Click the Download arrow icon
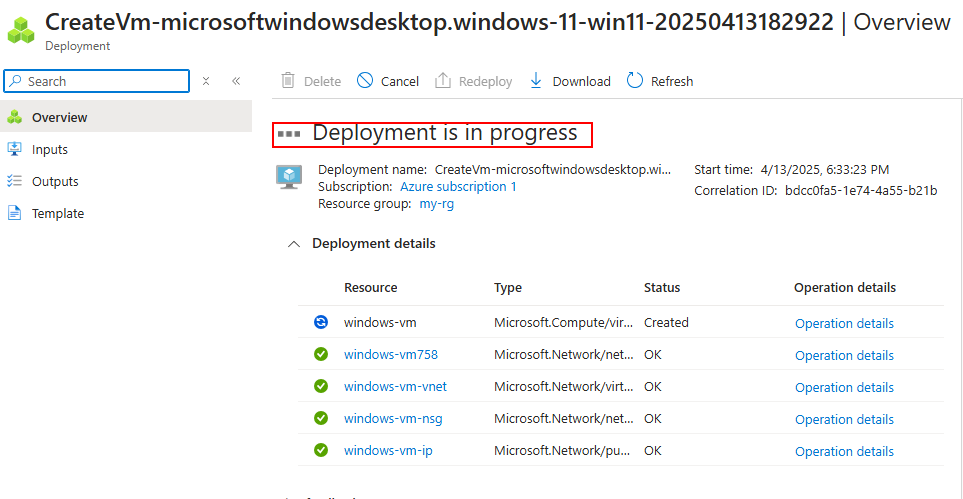 click(536, 81)
